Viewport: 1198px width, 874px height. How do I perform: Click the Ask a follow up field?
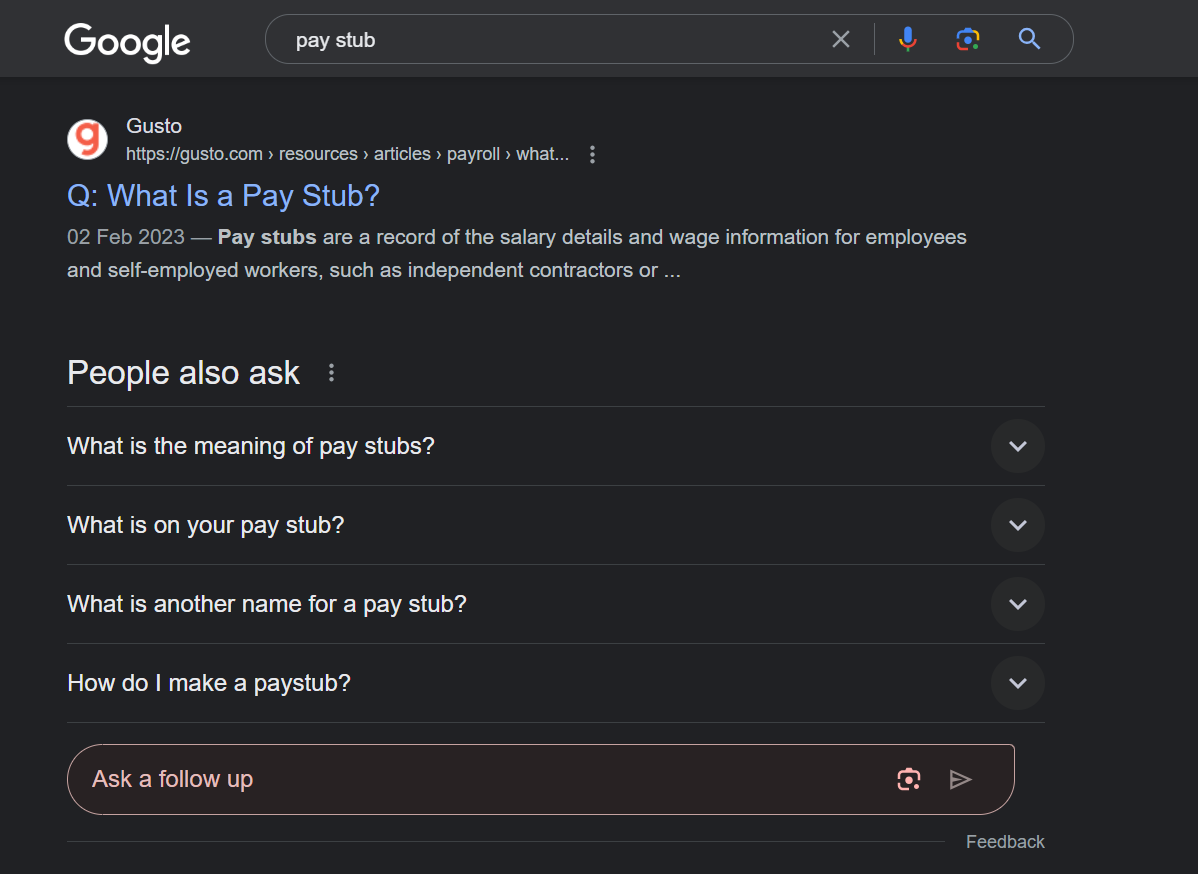pyautogui.click(x=480, y=779)
